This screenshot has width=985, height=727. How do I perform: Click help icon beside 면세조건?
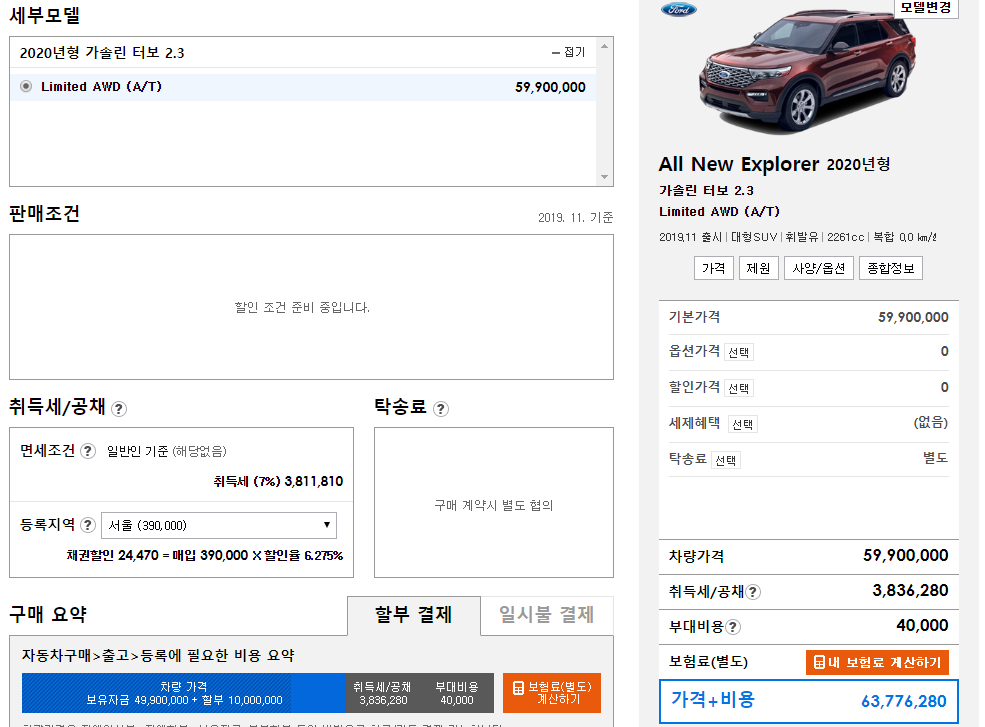(88, 451)
